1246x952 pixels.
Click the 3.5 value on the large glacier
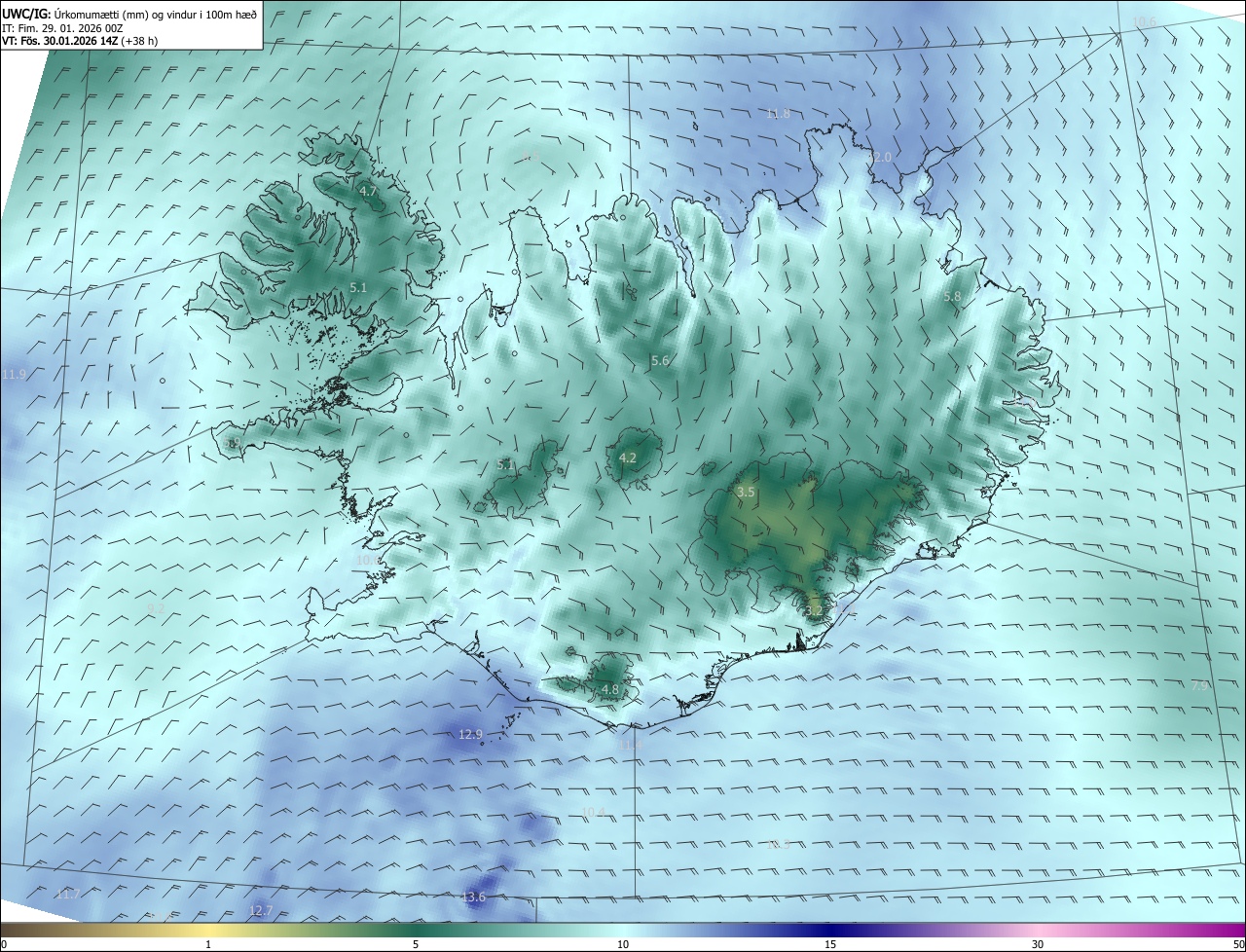[746, 494]
